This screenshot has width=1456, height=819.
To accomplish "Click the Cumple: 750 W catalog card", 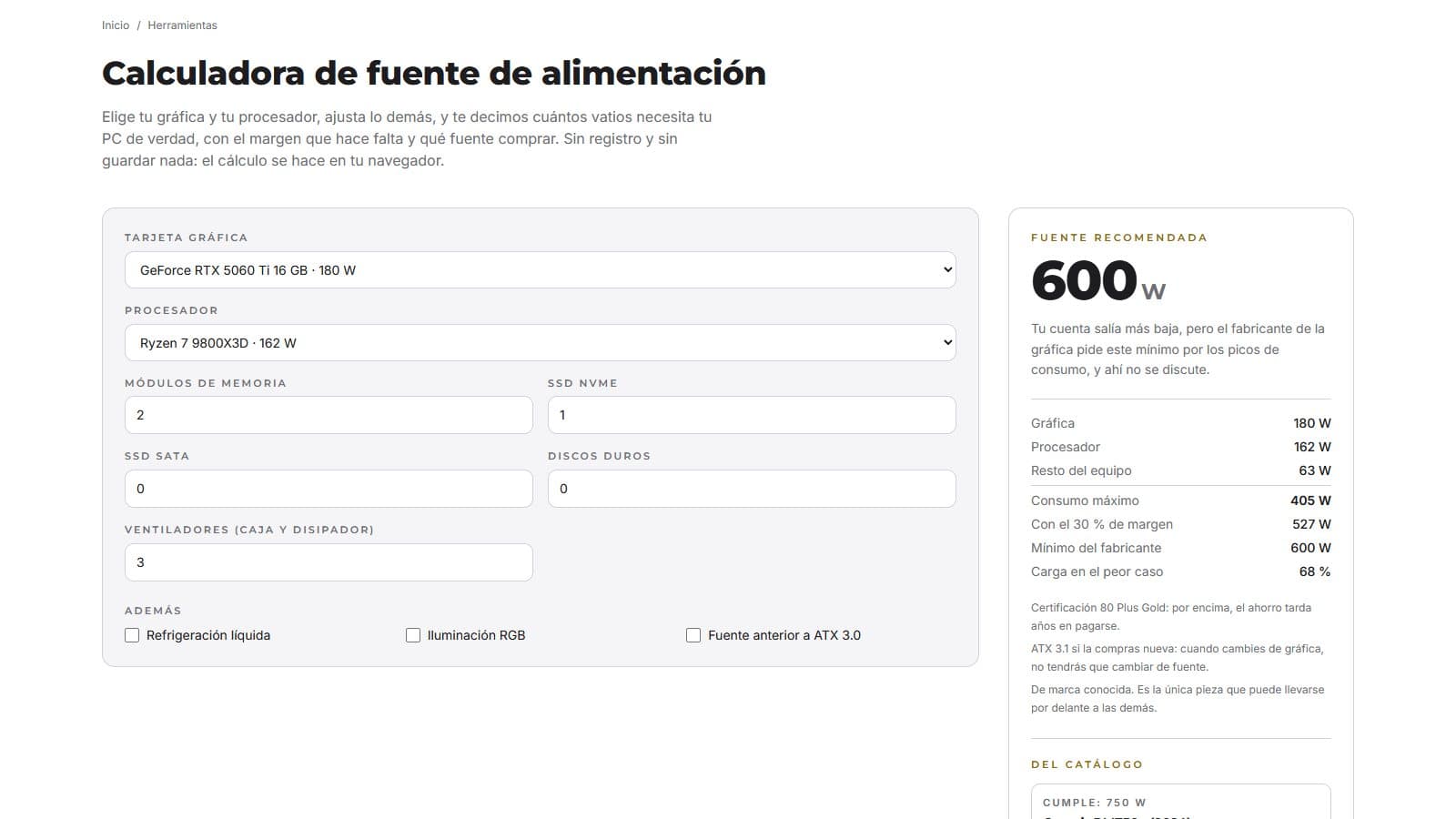I will (x=1180, y=802).
